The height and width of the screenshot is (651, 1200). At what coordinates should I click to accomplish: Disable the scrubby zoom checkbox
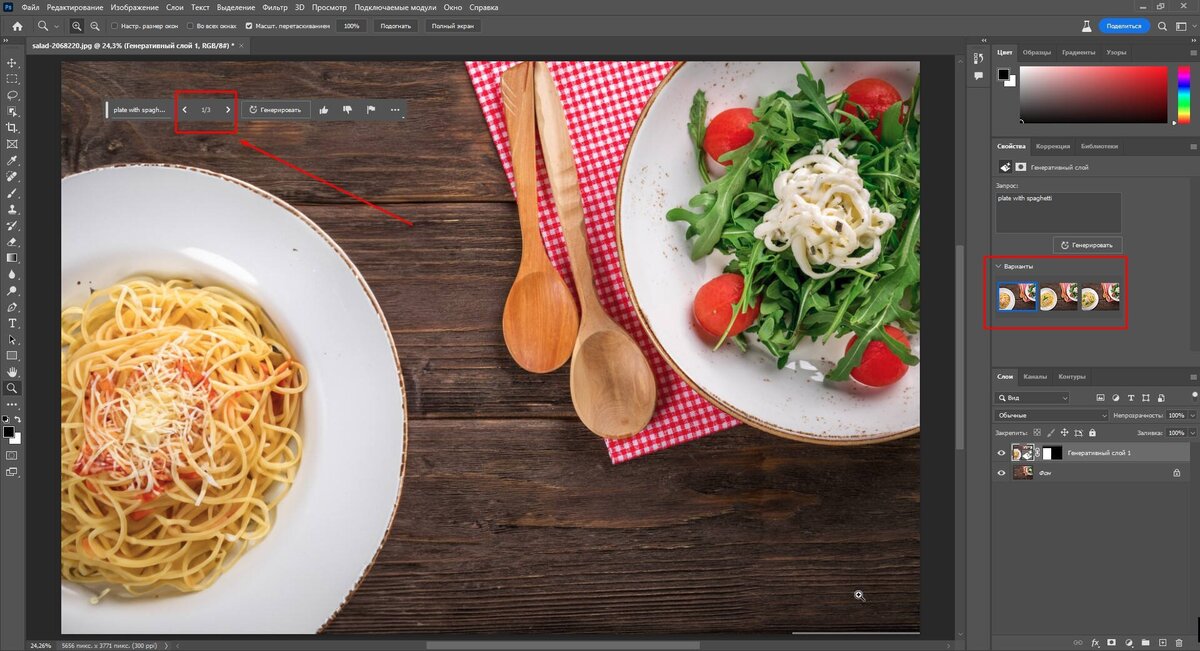click(x=249, y=25)
